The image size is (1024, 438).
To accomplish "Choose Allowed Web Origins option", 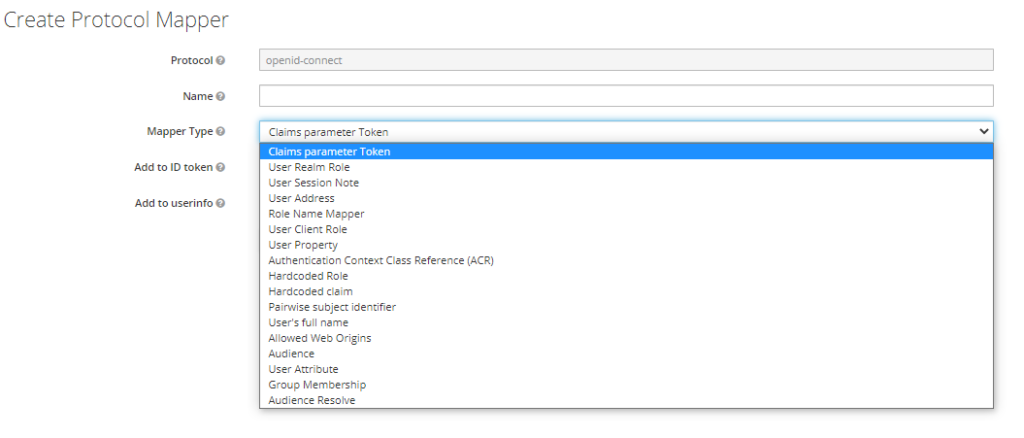I will [x=319, y=338].
